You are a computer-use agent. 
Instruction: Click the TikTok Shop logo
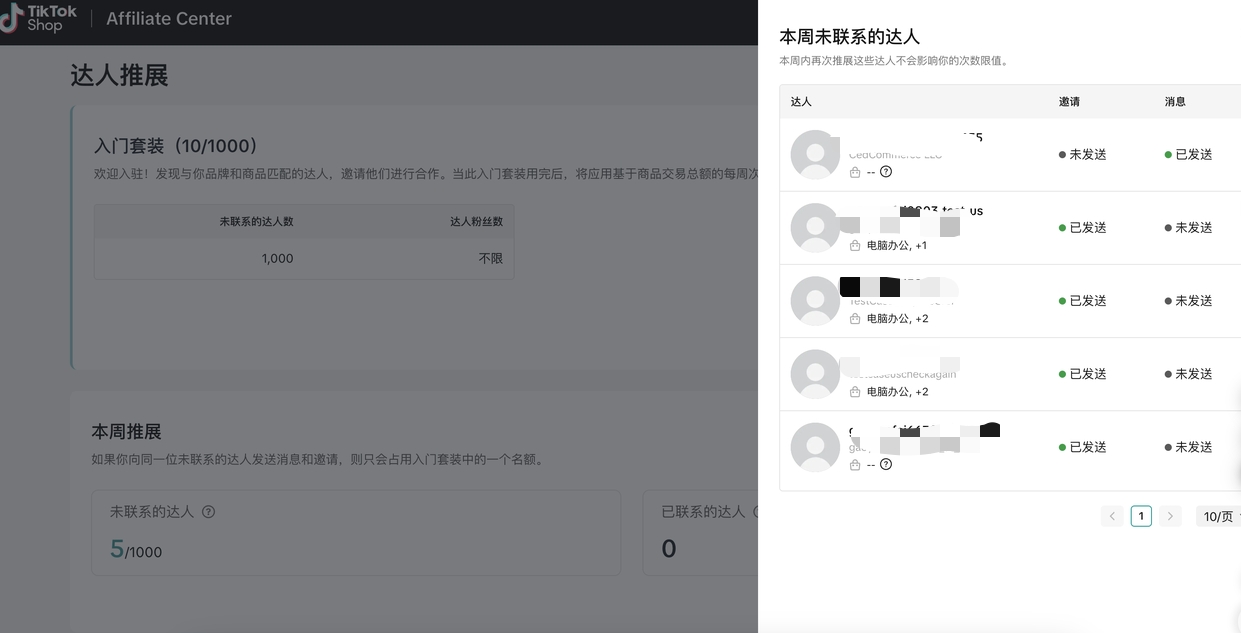pyautogui.click(x=40, y=18)
